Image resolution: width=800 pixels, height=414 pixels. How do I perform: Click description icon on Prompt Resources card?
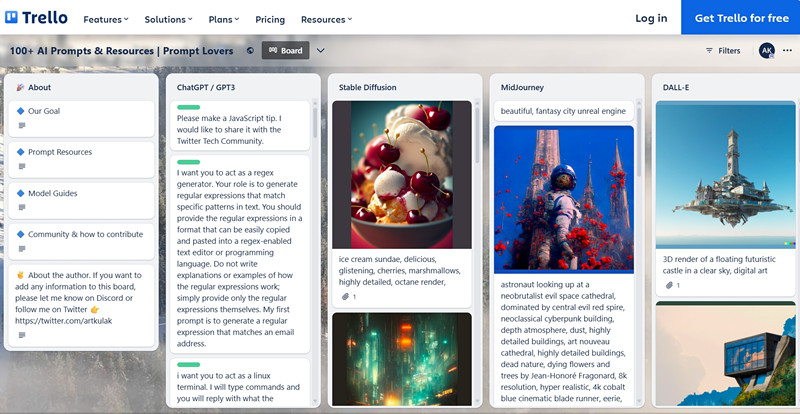[22, 166]
